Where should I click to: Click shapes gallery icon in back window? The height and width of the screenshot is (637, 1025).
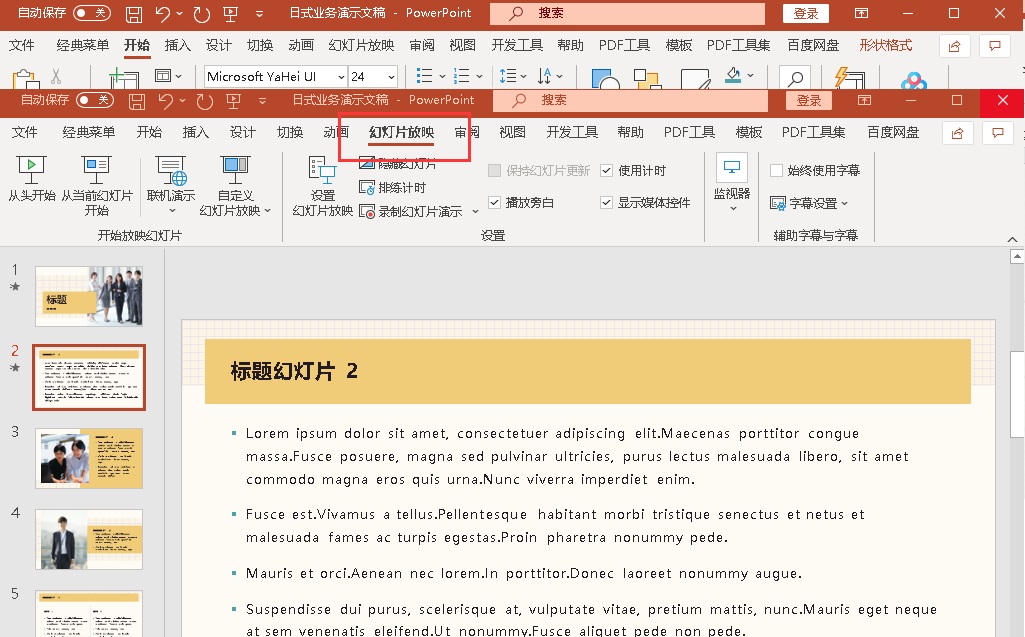605,78
